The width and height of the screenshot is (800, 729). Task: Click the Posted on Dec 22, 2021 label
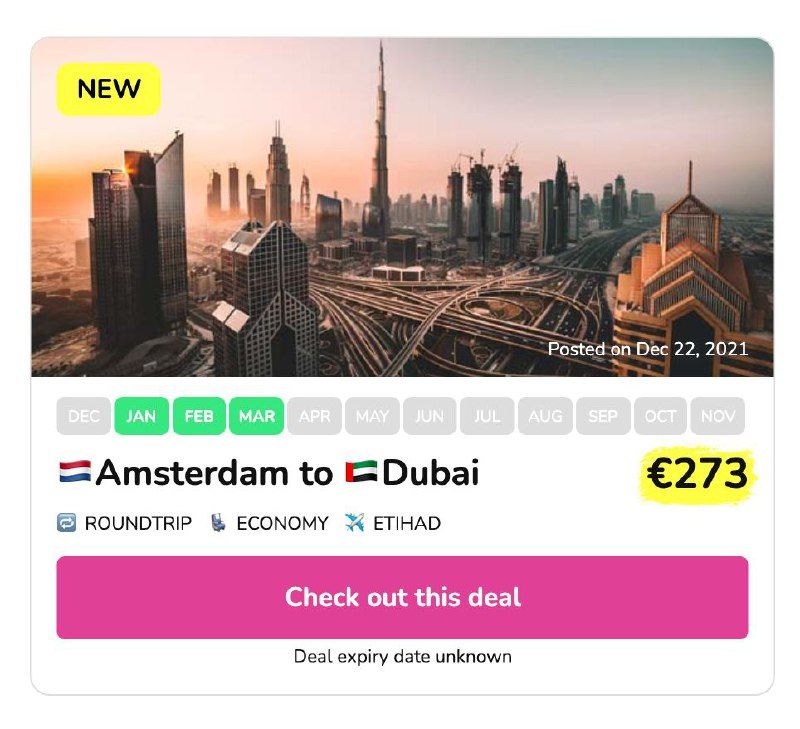(x=647, y=349)
